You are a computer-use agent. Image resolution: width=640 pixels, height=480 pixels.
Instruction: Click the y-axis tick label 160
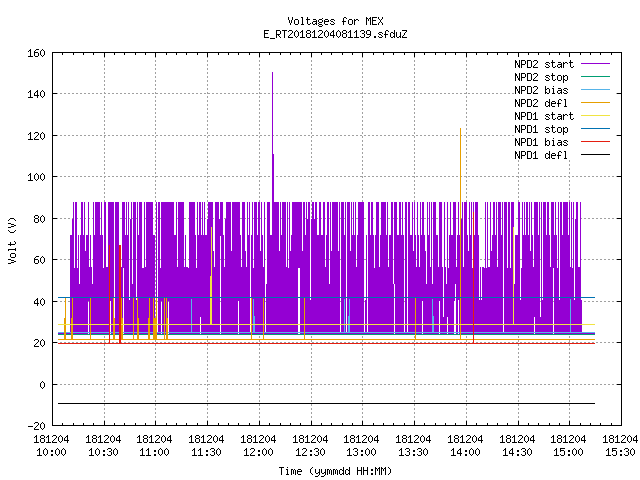pyautogui.click(x=36, y=53)
